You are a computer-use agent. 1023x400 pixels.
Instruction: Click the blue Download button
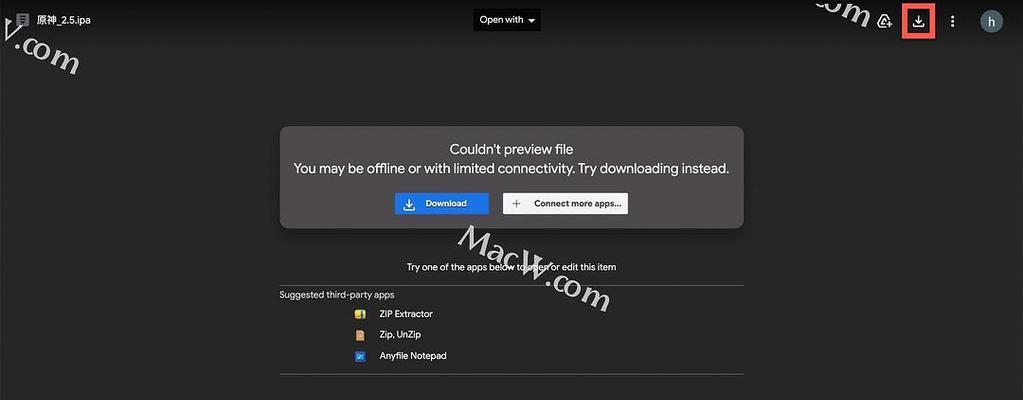[442, 204]
